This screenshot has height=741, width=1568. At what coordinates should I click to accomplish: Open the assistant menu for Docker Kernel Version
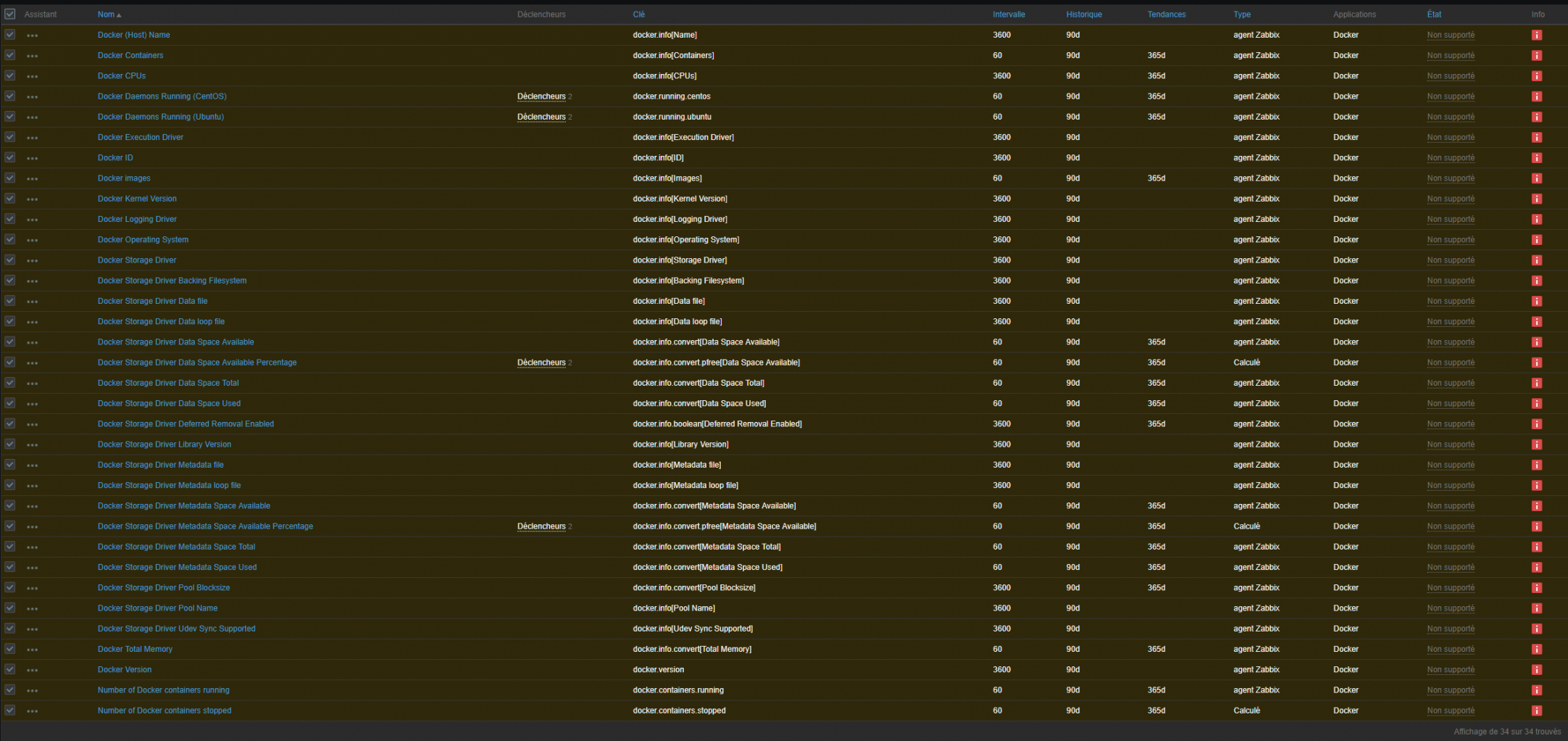[x=32, y=199]
